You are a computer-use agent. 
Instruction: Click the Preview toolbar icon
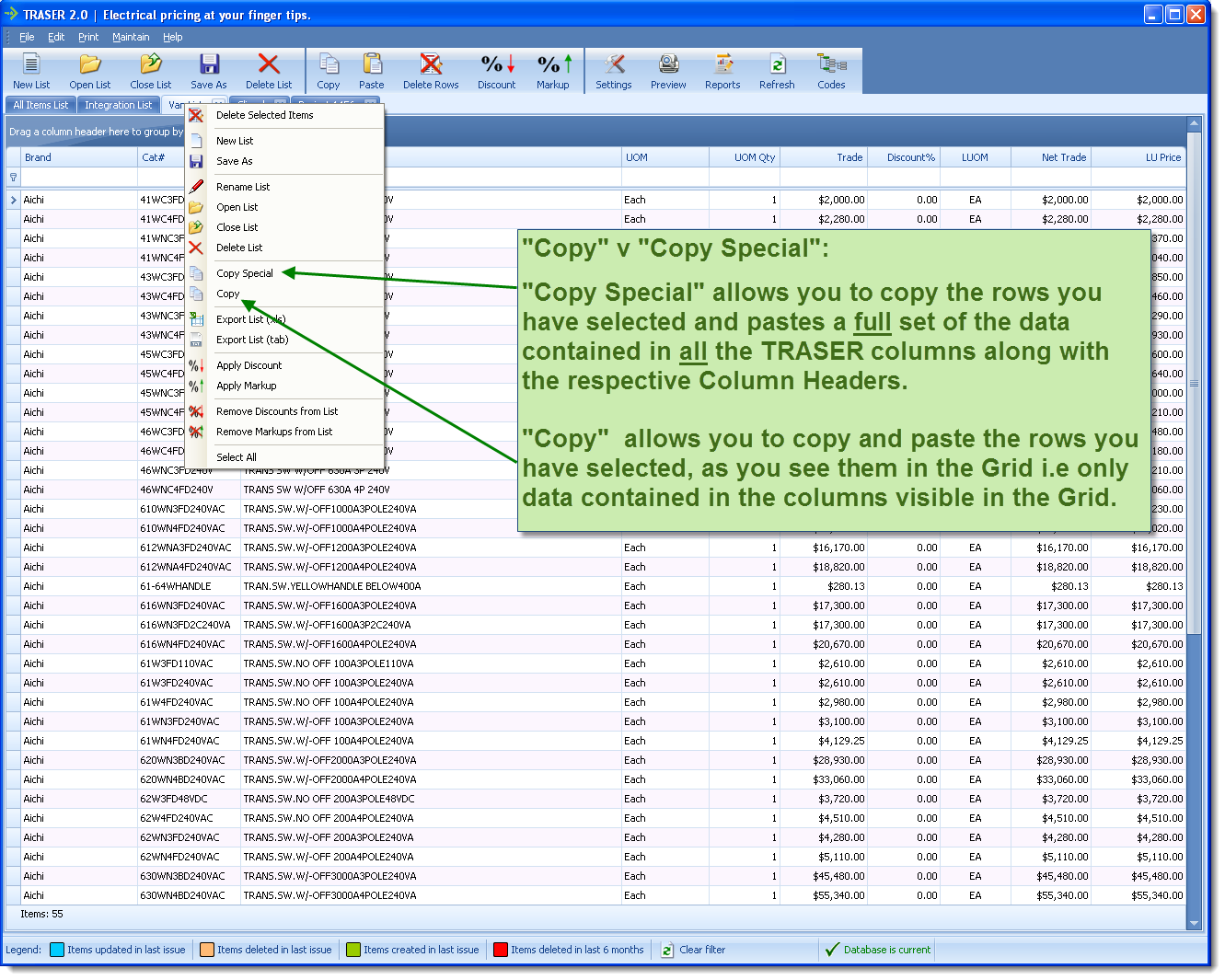click(x=668, y=63)
